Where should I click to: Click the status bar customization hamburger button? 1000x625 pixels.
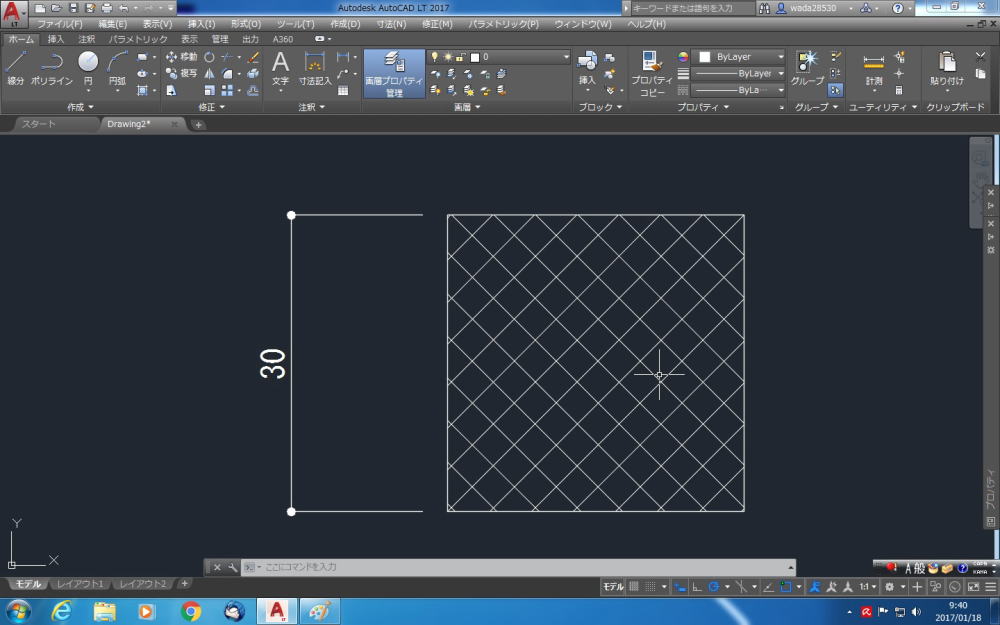coord(990,587)
